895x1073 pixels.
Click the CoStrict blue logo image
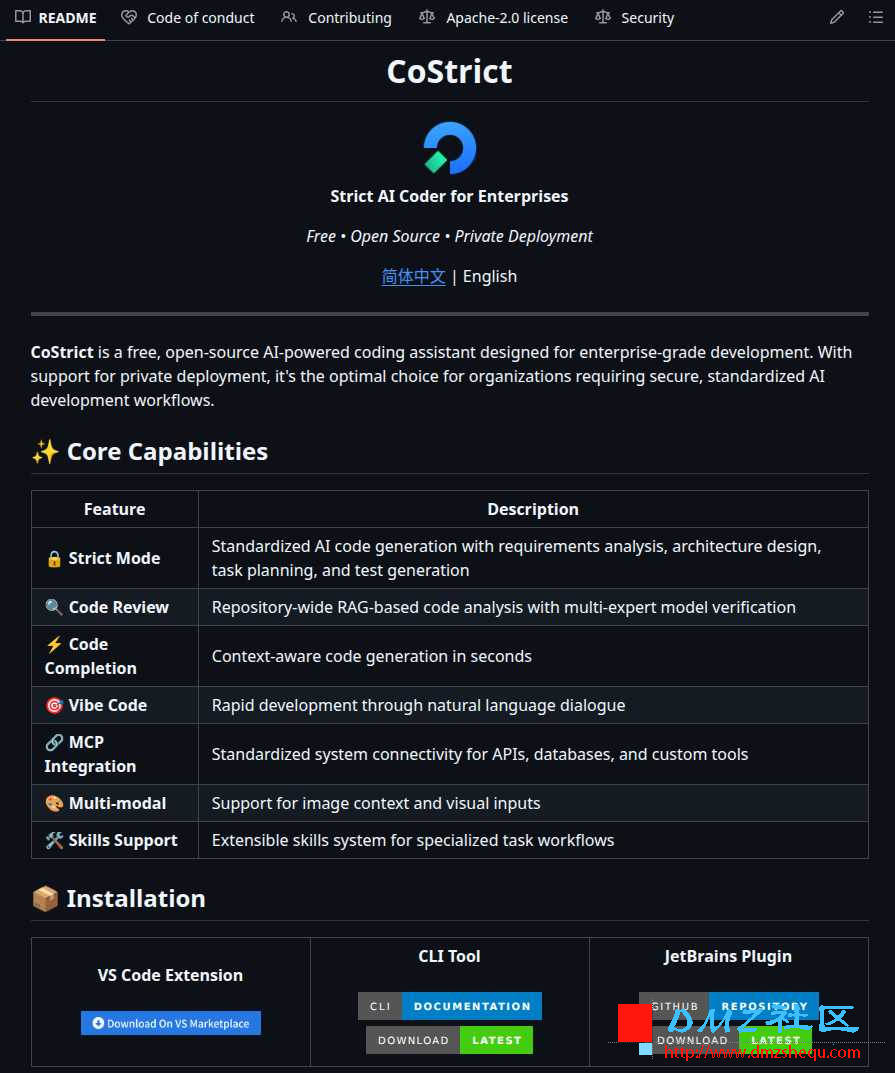[450, 148]
